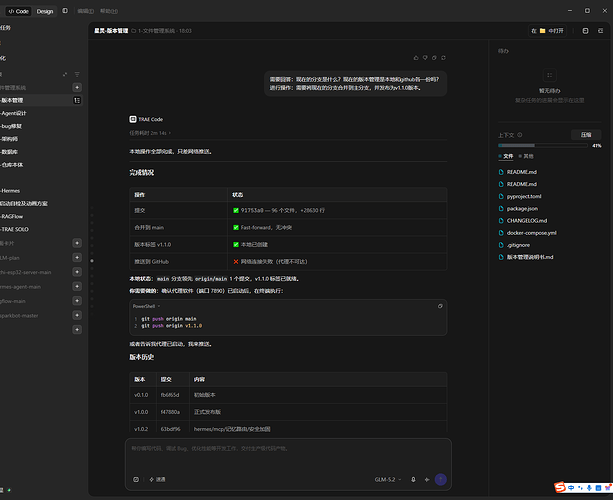Click the purple send arrow button
The width and height of the screenshot is (613, 500).
tap(441, 479)
